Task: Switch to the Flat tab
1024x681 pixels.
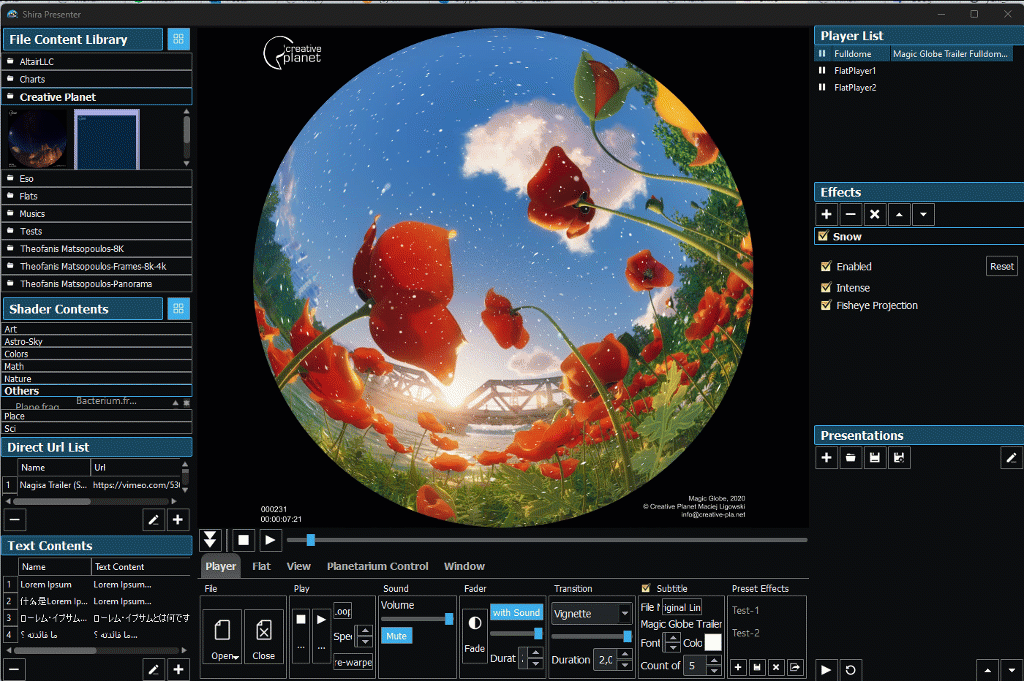Action: (x=261, y=566)
